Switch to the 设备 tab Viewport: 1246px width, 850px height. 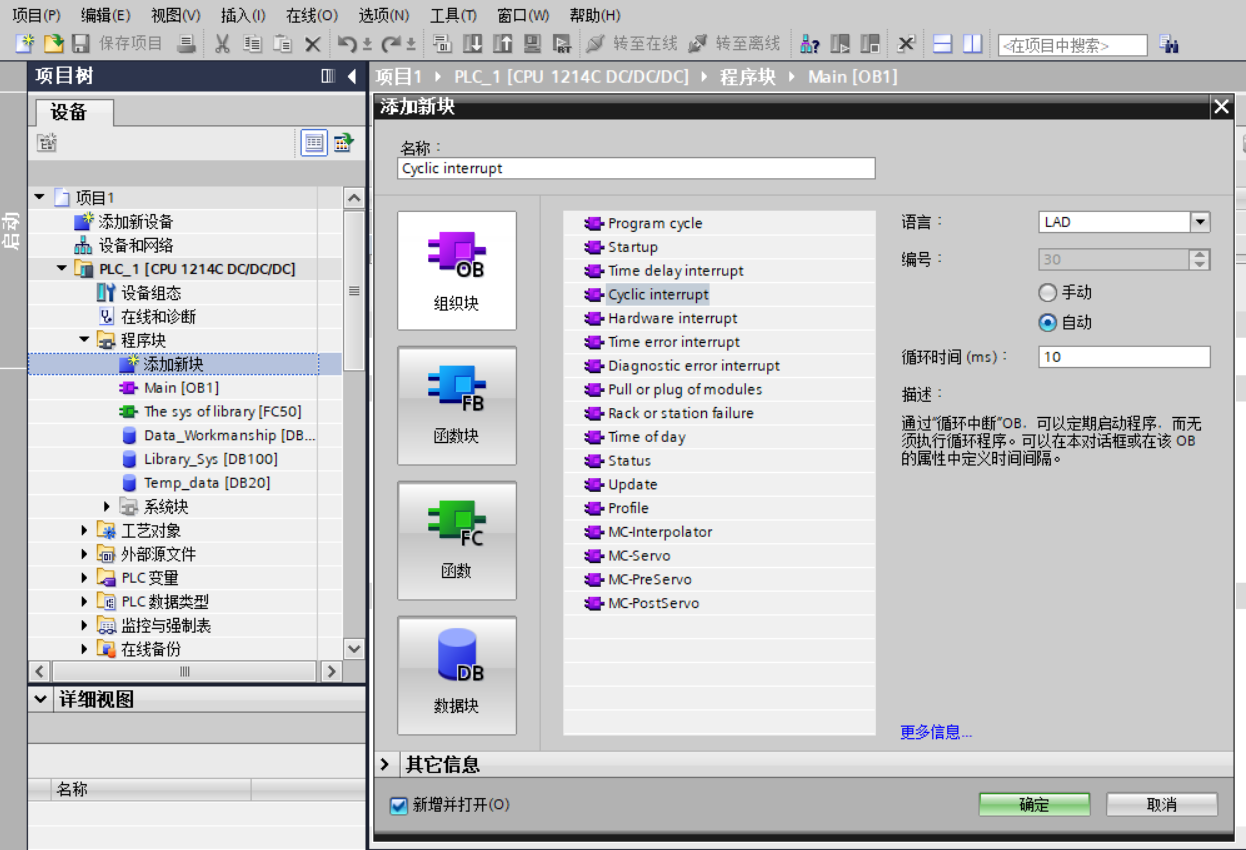pyautogui.click(x=69, y=112)
